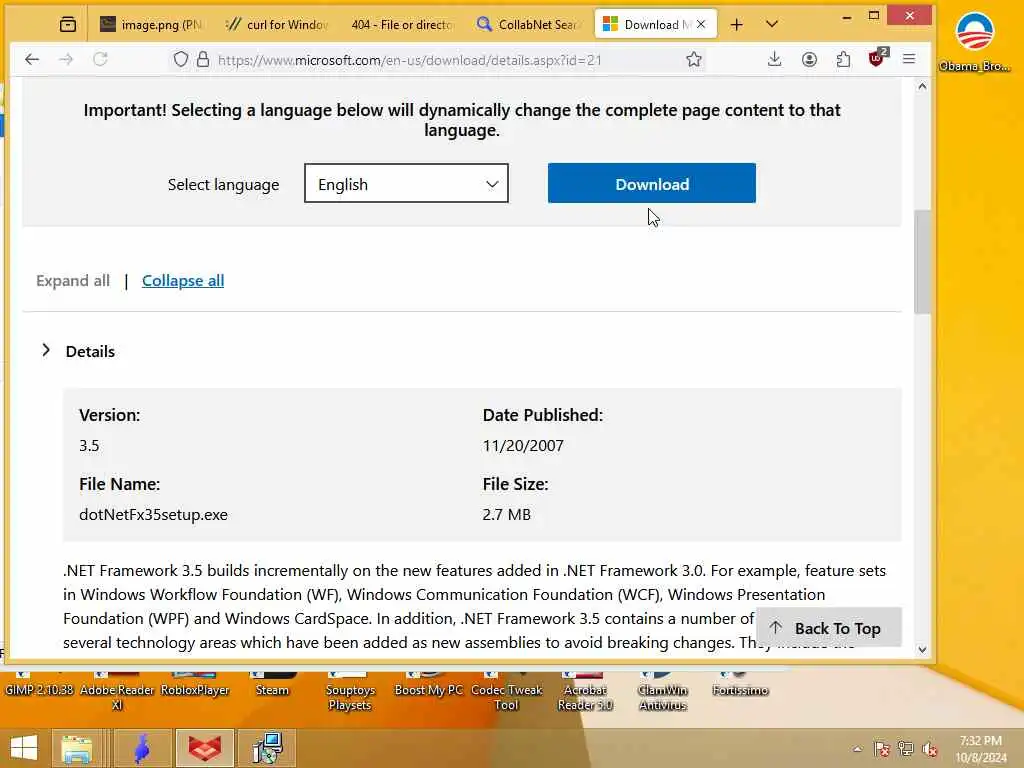Click the dotNetFx35setup.exe file name
Viewport: 1024px width, 768px height.
click(153, 515)
